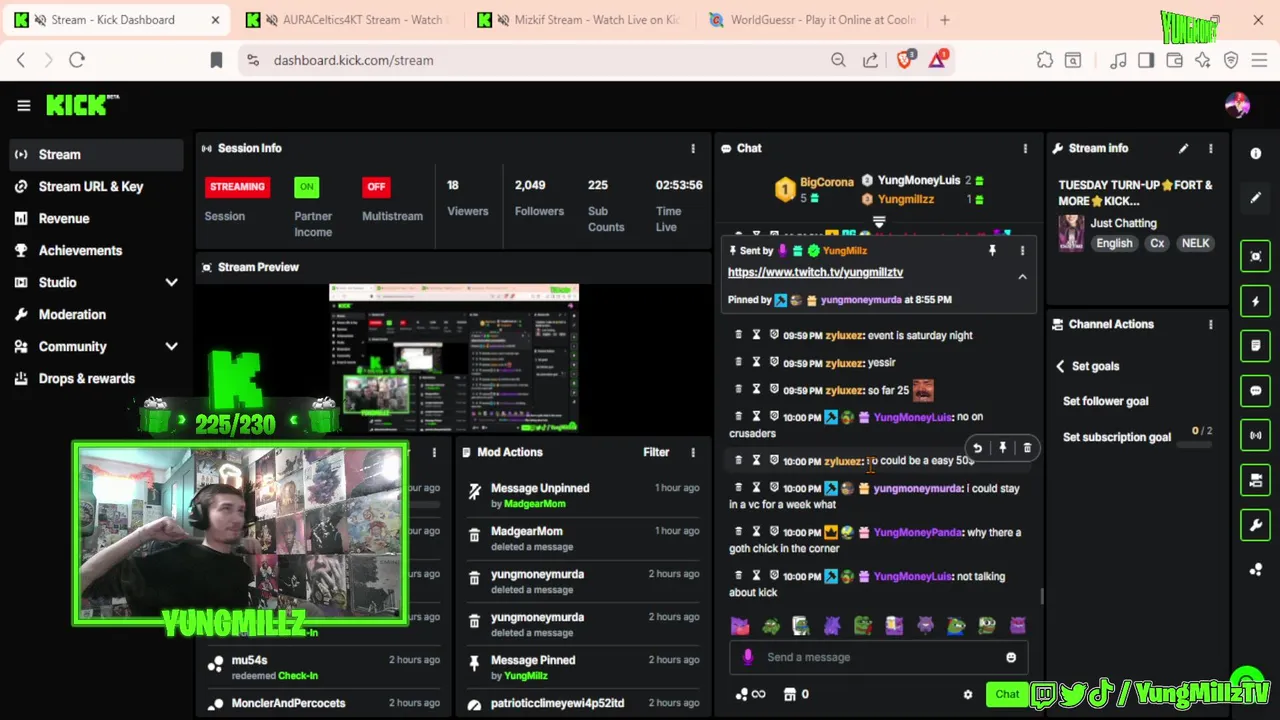Click the Multistream OFF indicator

(x=376, y=187)
